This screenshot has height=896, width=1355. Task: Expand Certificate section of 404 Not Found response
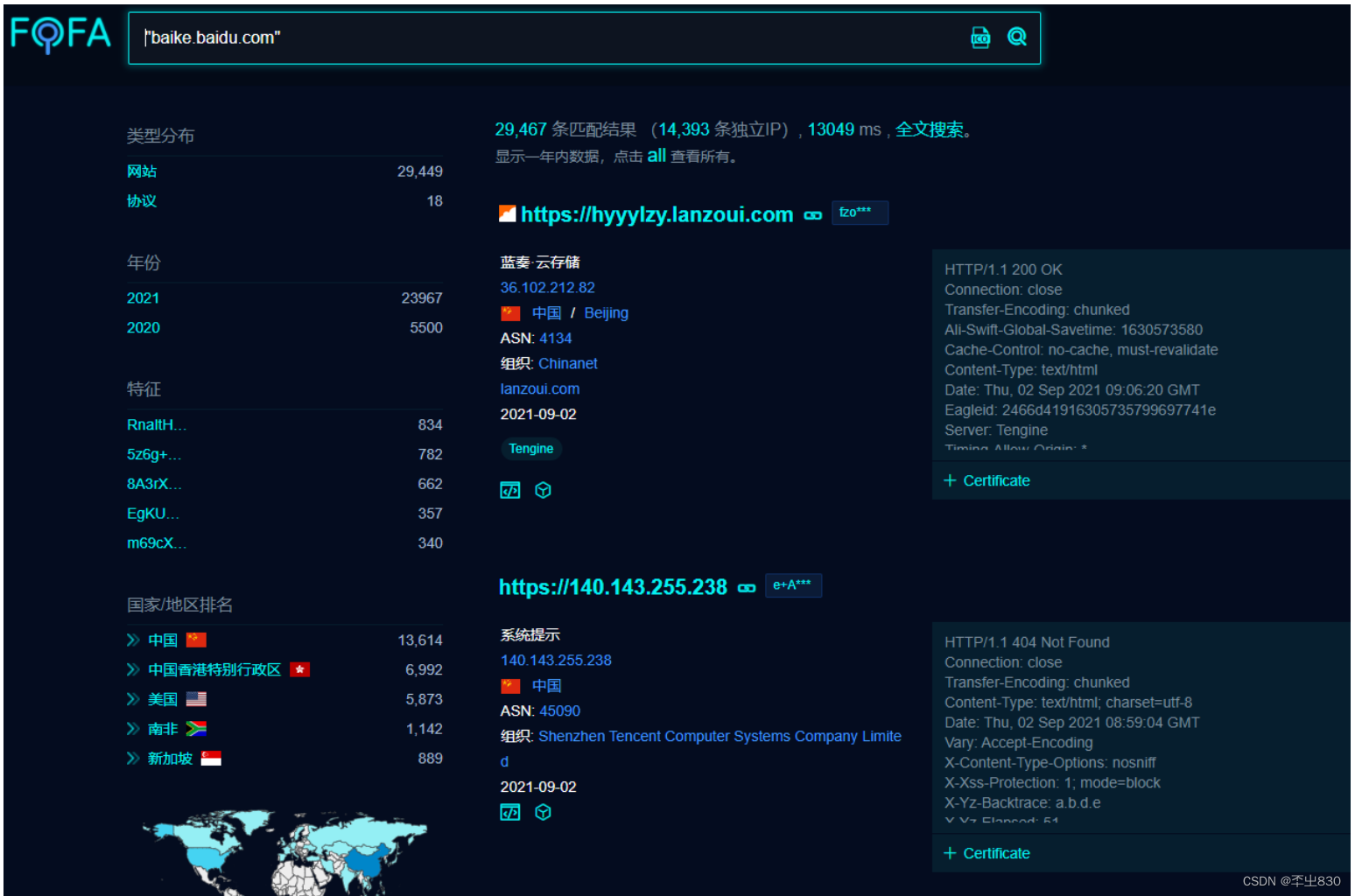986,853
